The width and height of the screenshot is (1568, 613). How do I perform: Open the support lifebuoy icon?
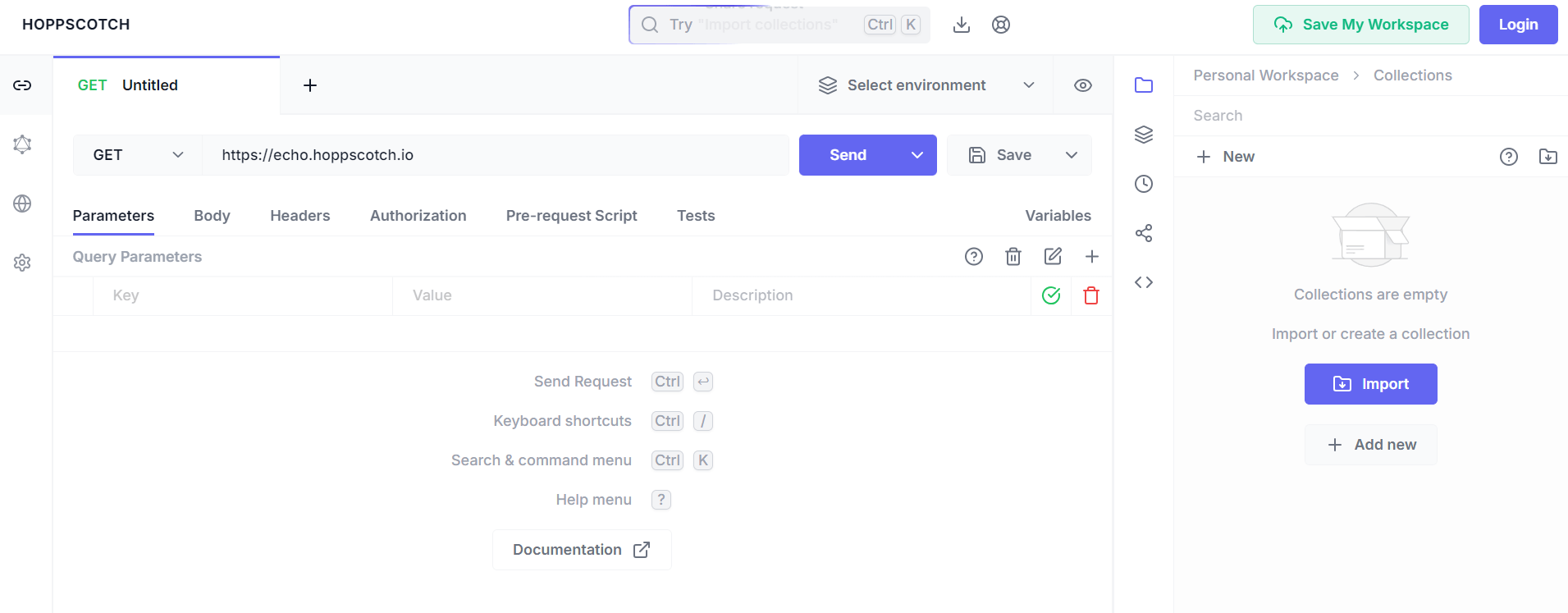[1001, 25]
